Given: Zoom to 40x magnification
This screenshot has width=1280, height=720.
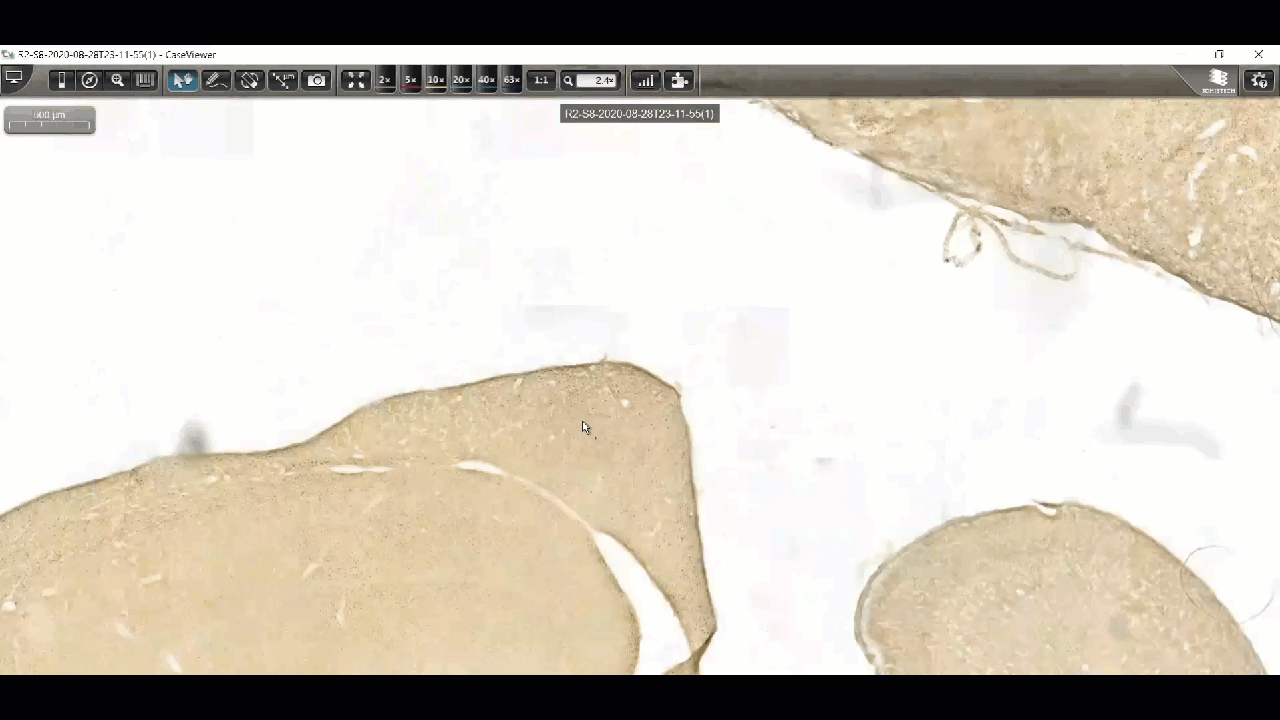Looking at the screenshot, I should point(486,80).
